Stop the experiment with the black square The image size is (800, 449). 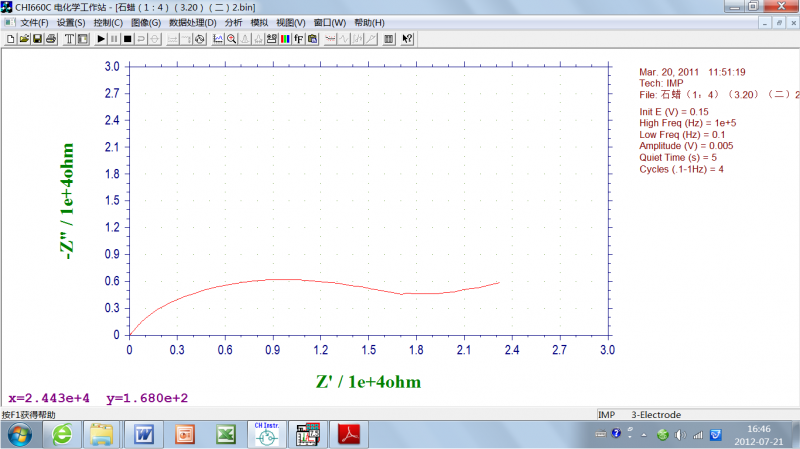click(128, 39)
